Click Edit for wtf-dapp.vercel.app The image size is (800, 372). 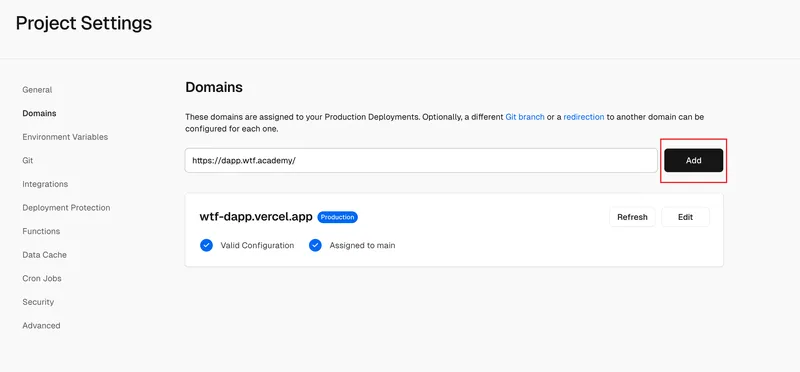click(685, 217)
